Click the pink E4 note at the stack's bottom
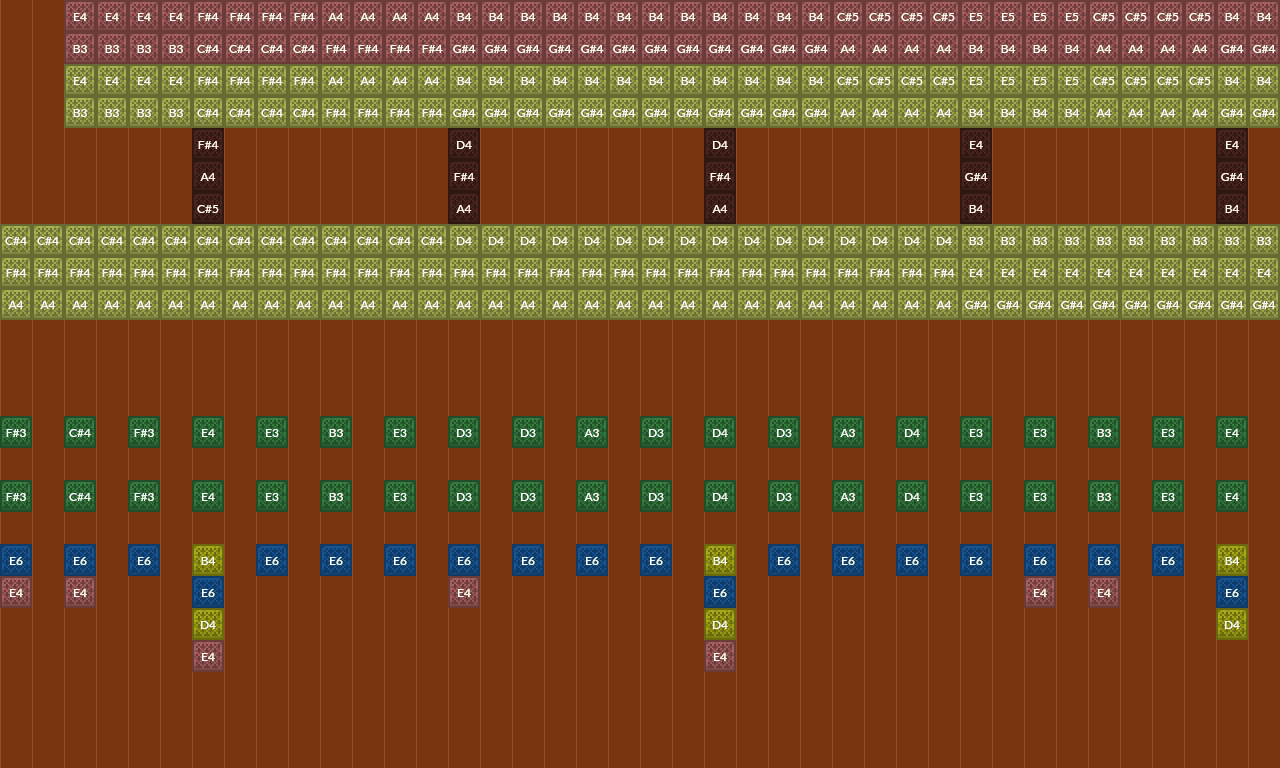The height and width of the screenshot is (768, 1280). point(207,656)
